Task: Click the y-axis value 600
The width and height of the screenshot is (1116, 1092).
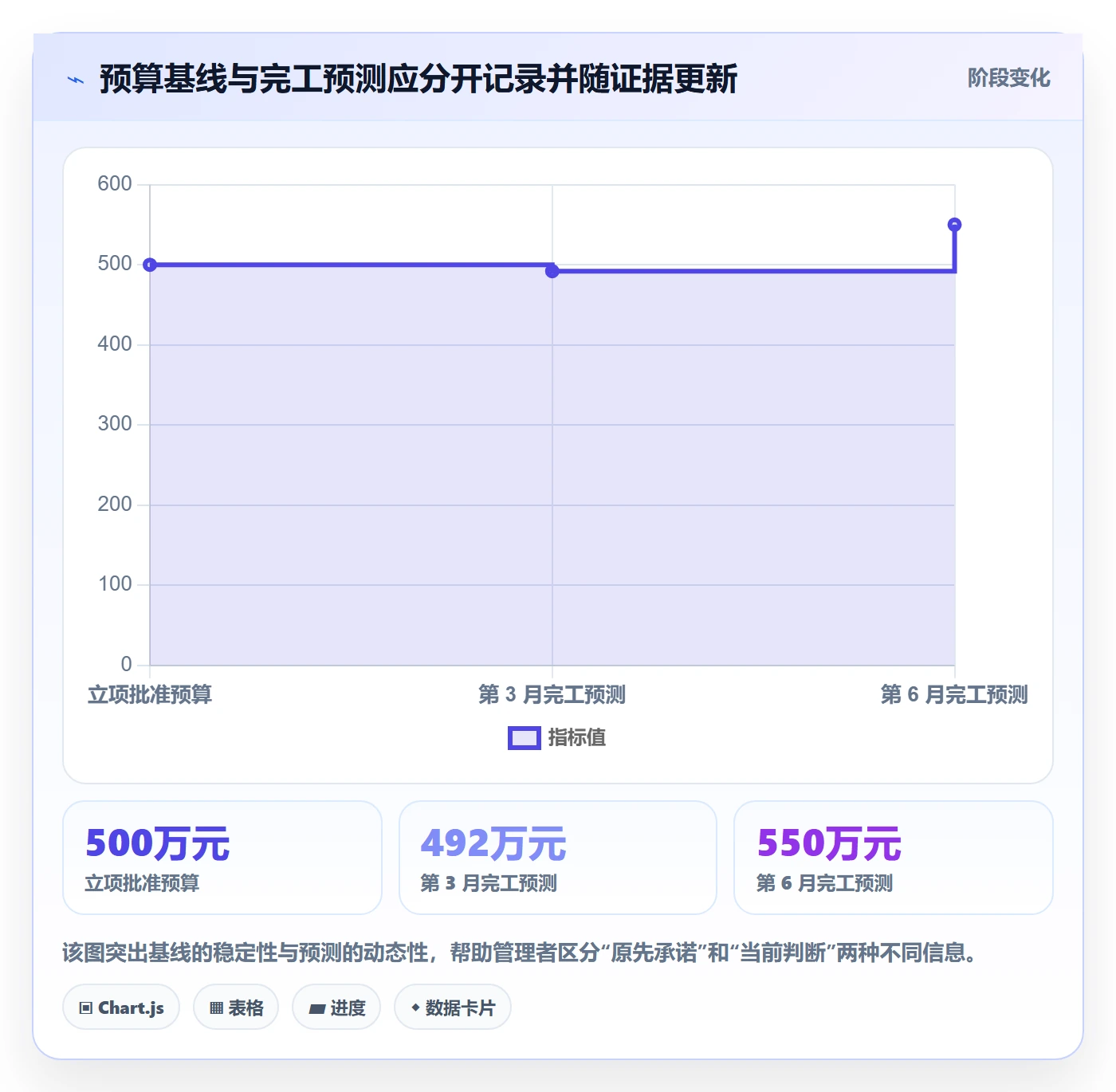Action: coord(115,184)
